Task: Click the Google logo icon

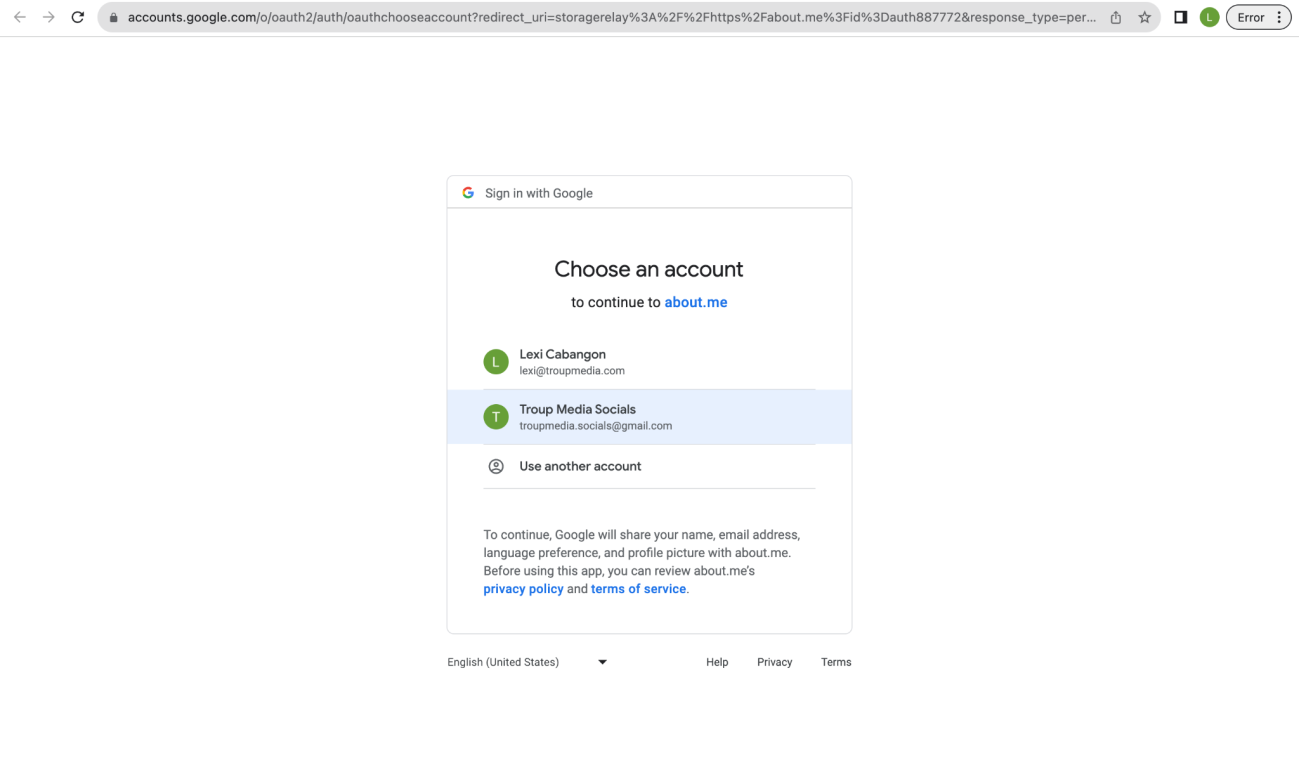Action: tap(468, 193)
